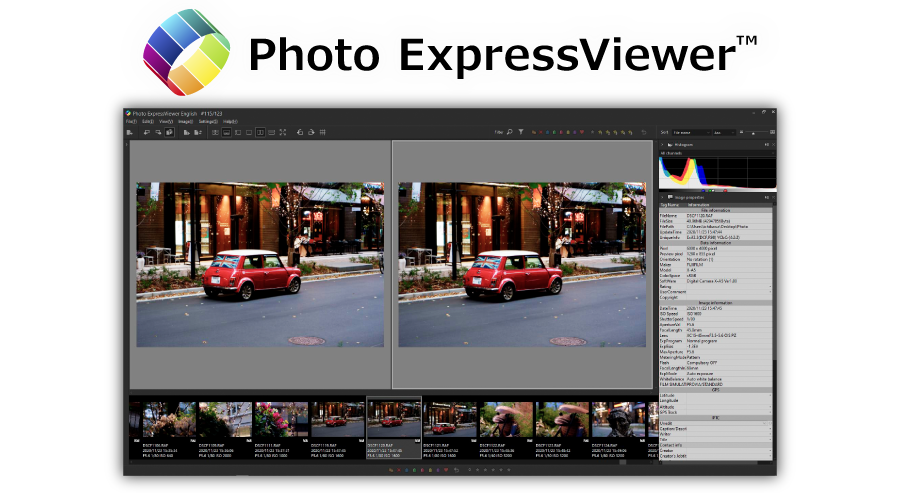The width and height of the screenshot is (900, 493).
Task: Open the sort order Asc dropdown
Action: [x=724, y=133]
